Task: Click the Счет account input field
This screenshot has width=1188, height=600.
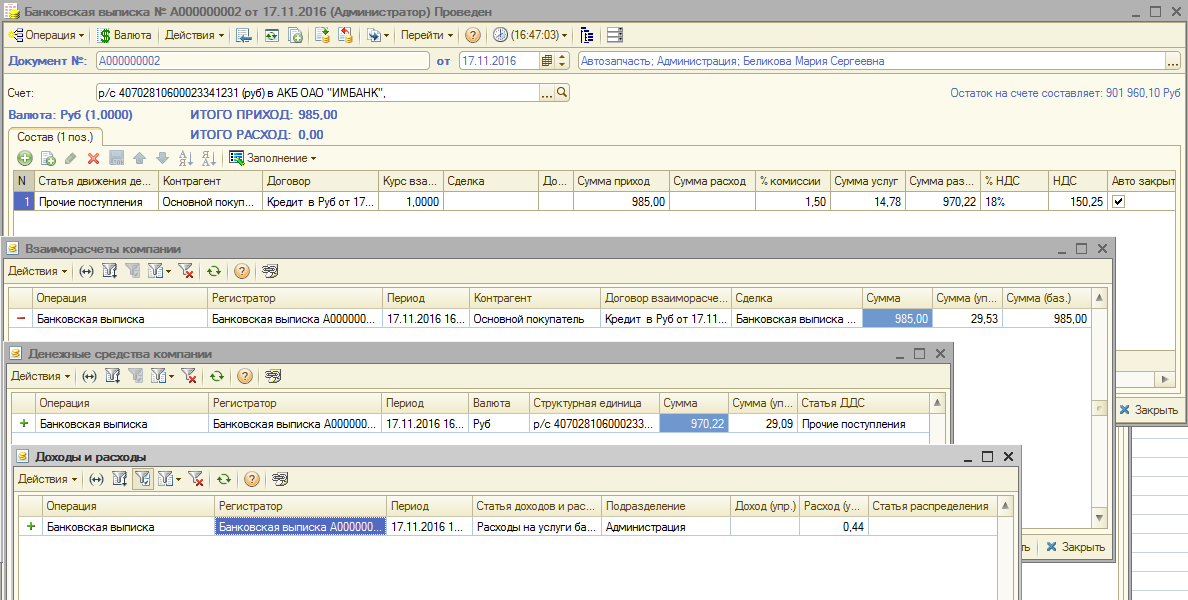Action: pos(317,92)
